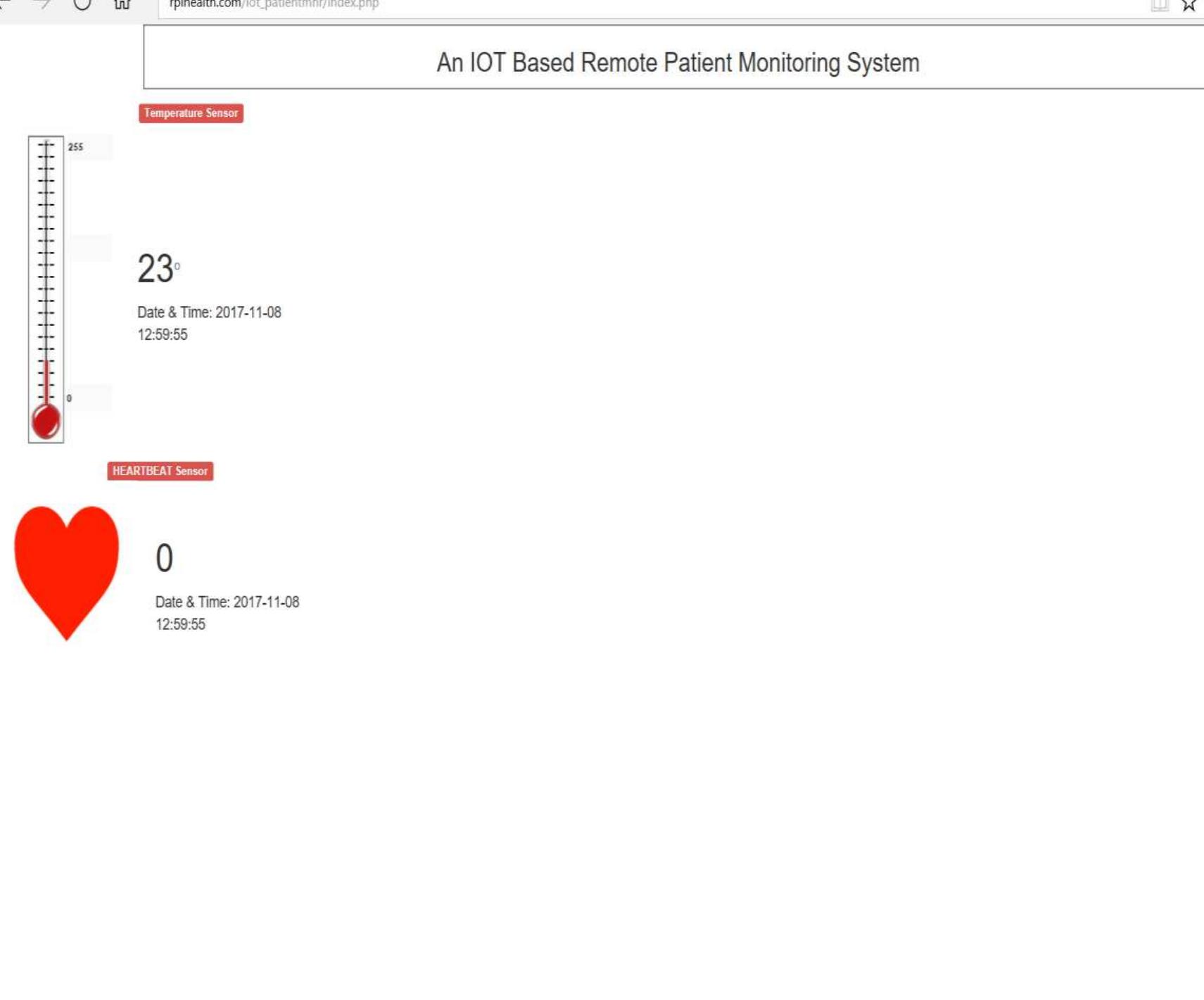Image resolution: width=1204 pixels, height=1000 pixels.
Task: Click the 23° temperature reading
Action: 158,269
